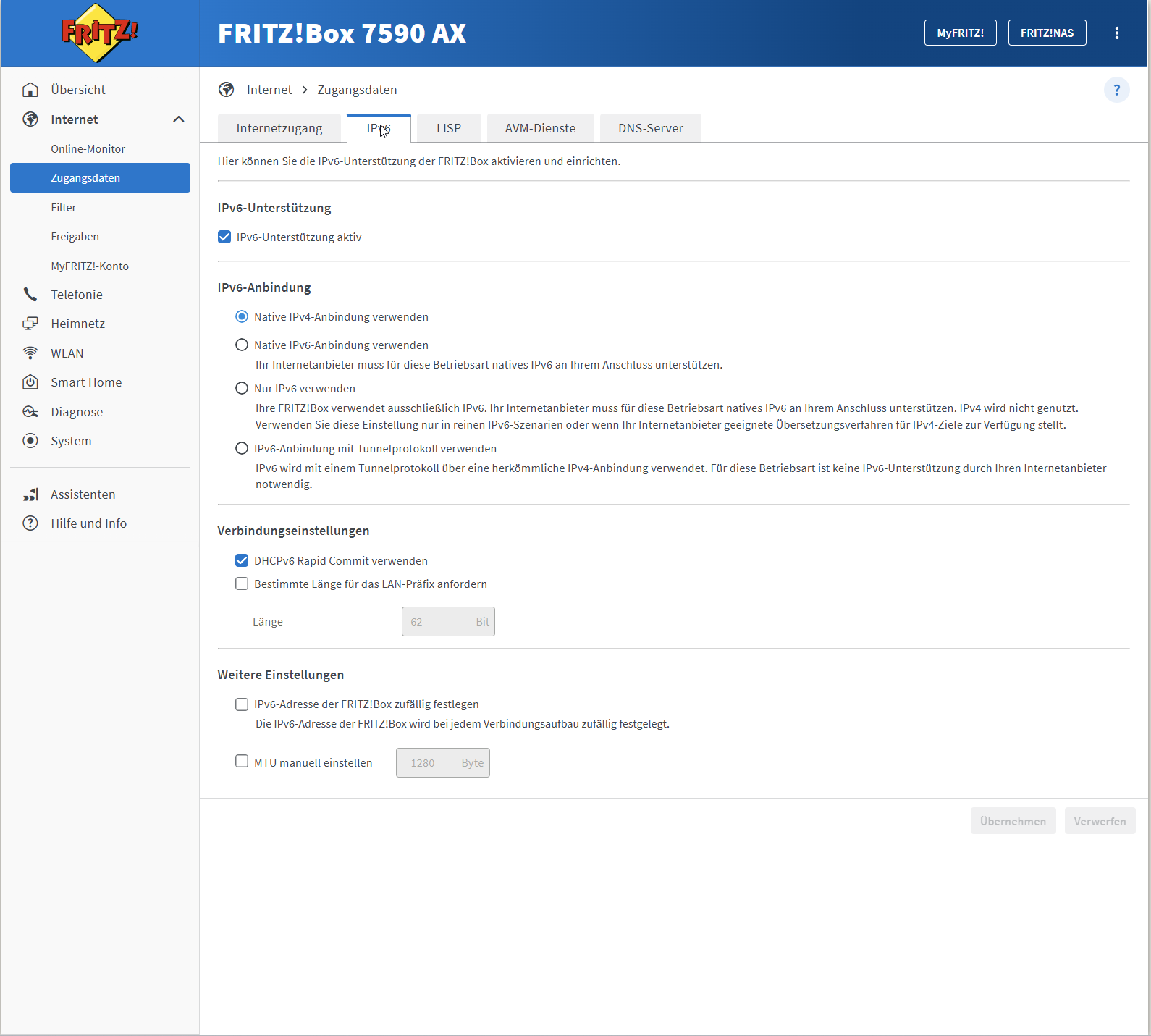Check IPv6-Adresse zufällig festlegen

click(x=242, y=704)
